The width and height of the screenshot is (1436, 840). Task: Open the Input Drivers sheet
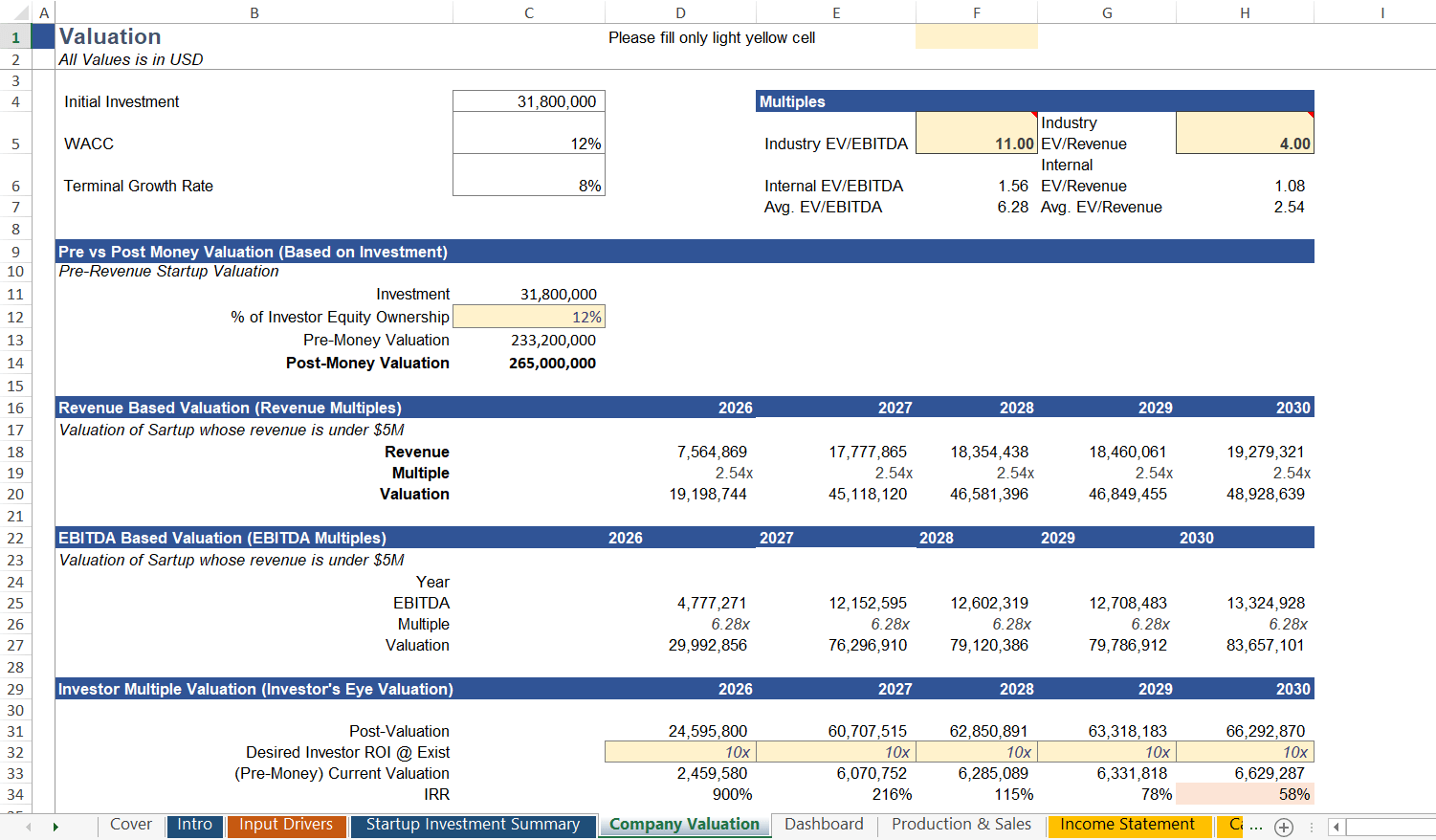[286, 824]
